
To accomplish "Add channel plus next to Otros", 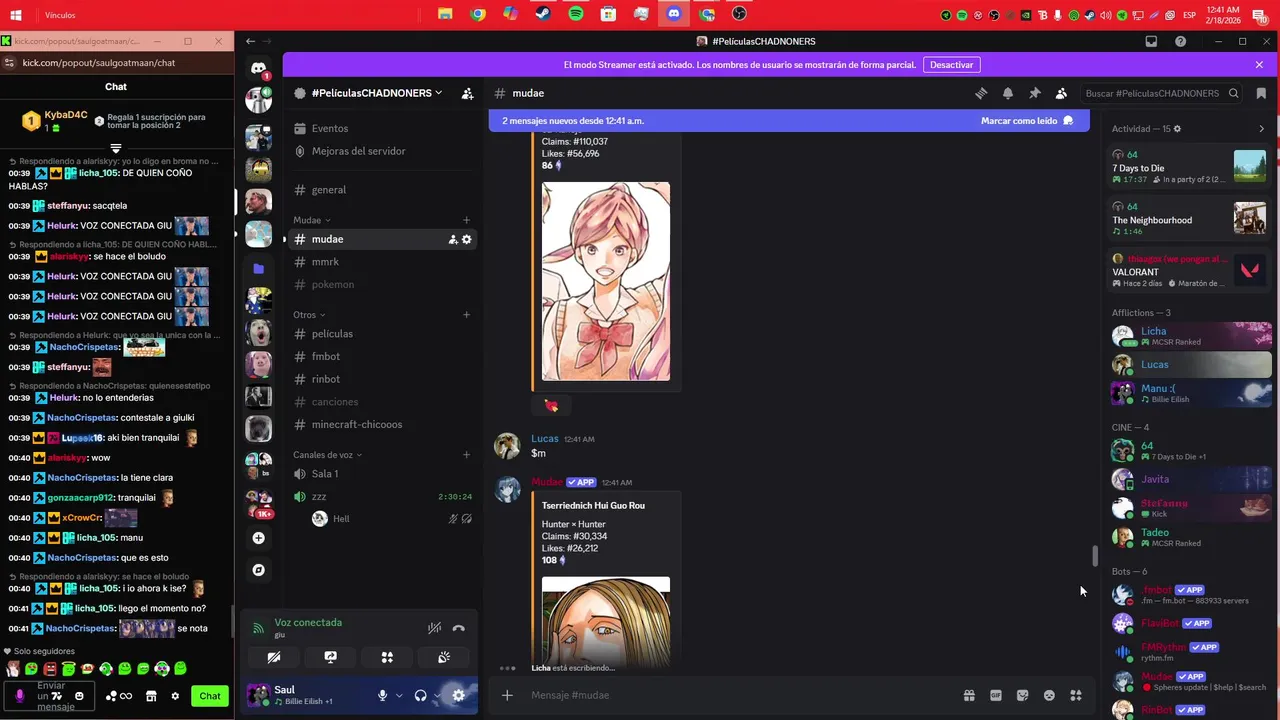I will [x=466, y=315].
